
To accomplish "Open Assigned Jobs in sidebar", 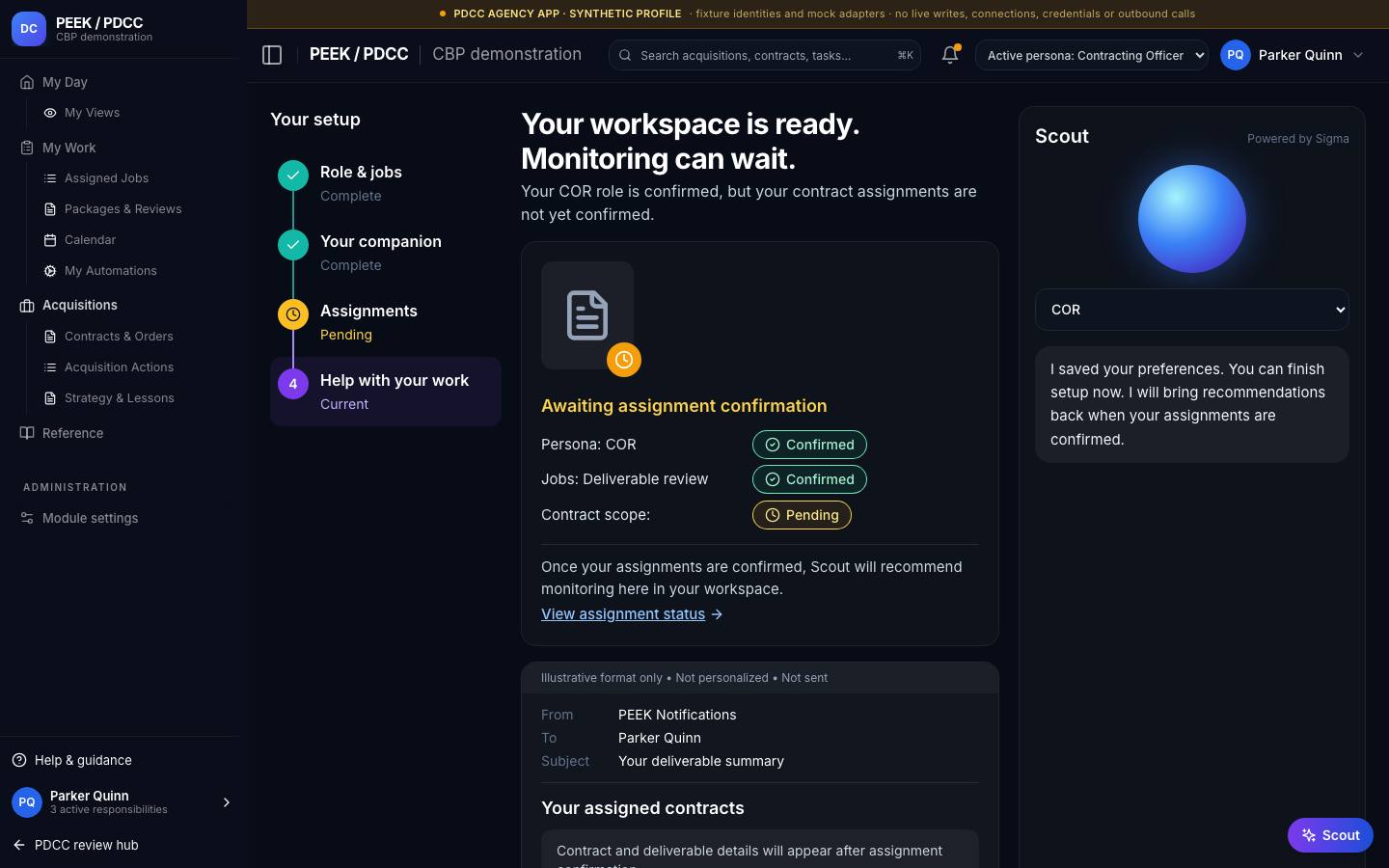I will 106,178.
